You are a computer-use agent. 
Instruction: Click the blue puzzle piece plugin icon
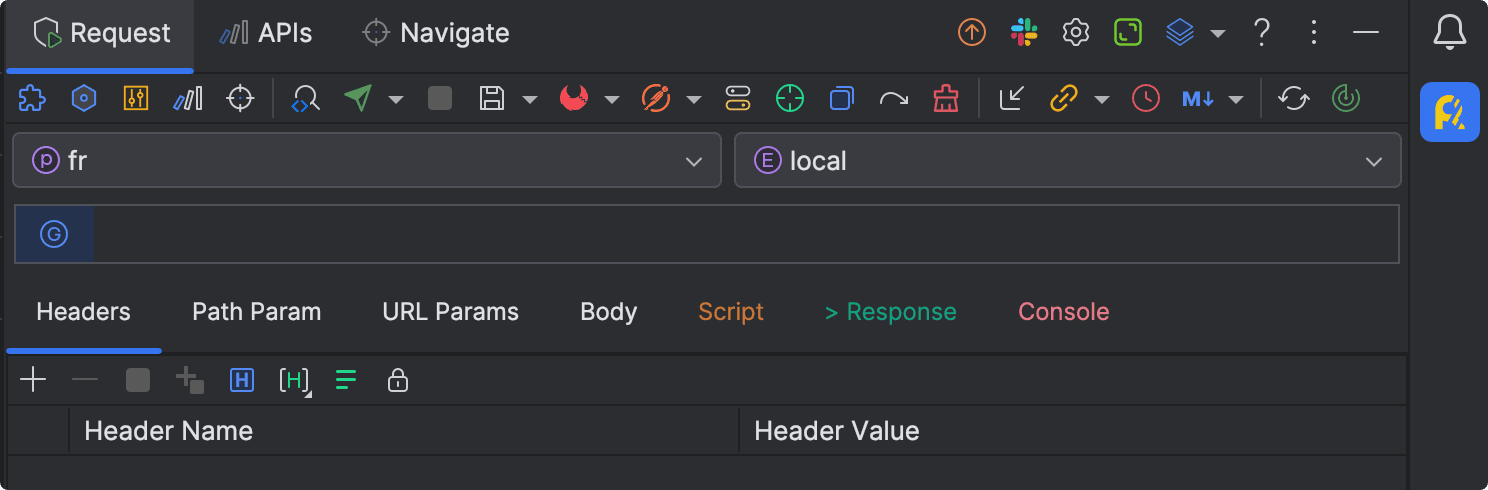click(x=32, y=98)
